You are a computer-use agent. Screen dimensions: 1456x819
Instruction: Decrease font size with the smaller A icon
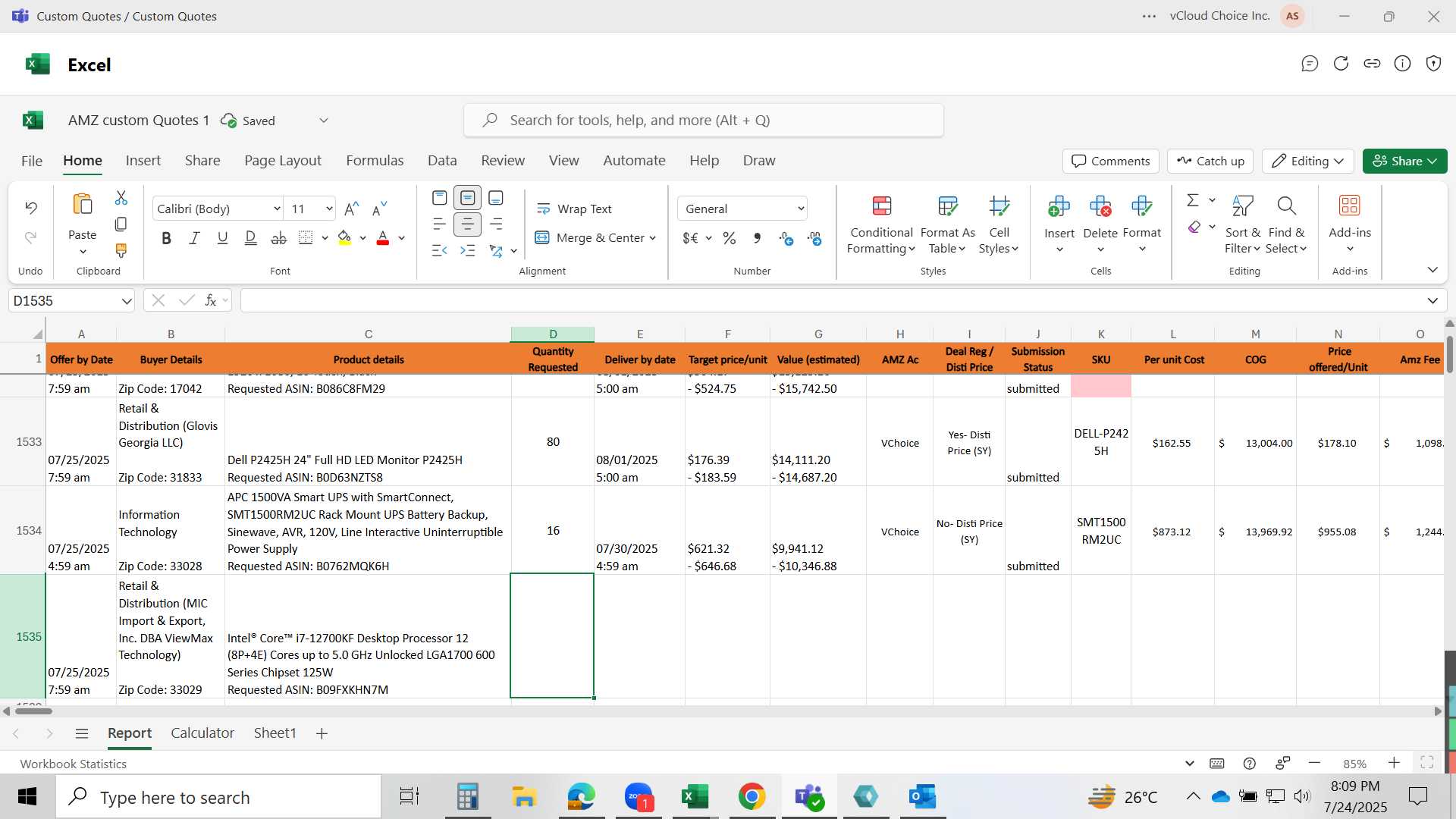380,209
